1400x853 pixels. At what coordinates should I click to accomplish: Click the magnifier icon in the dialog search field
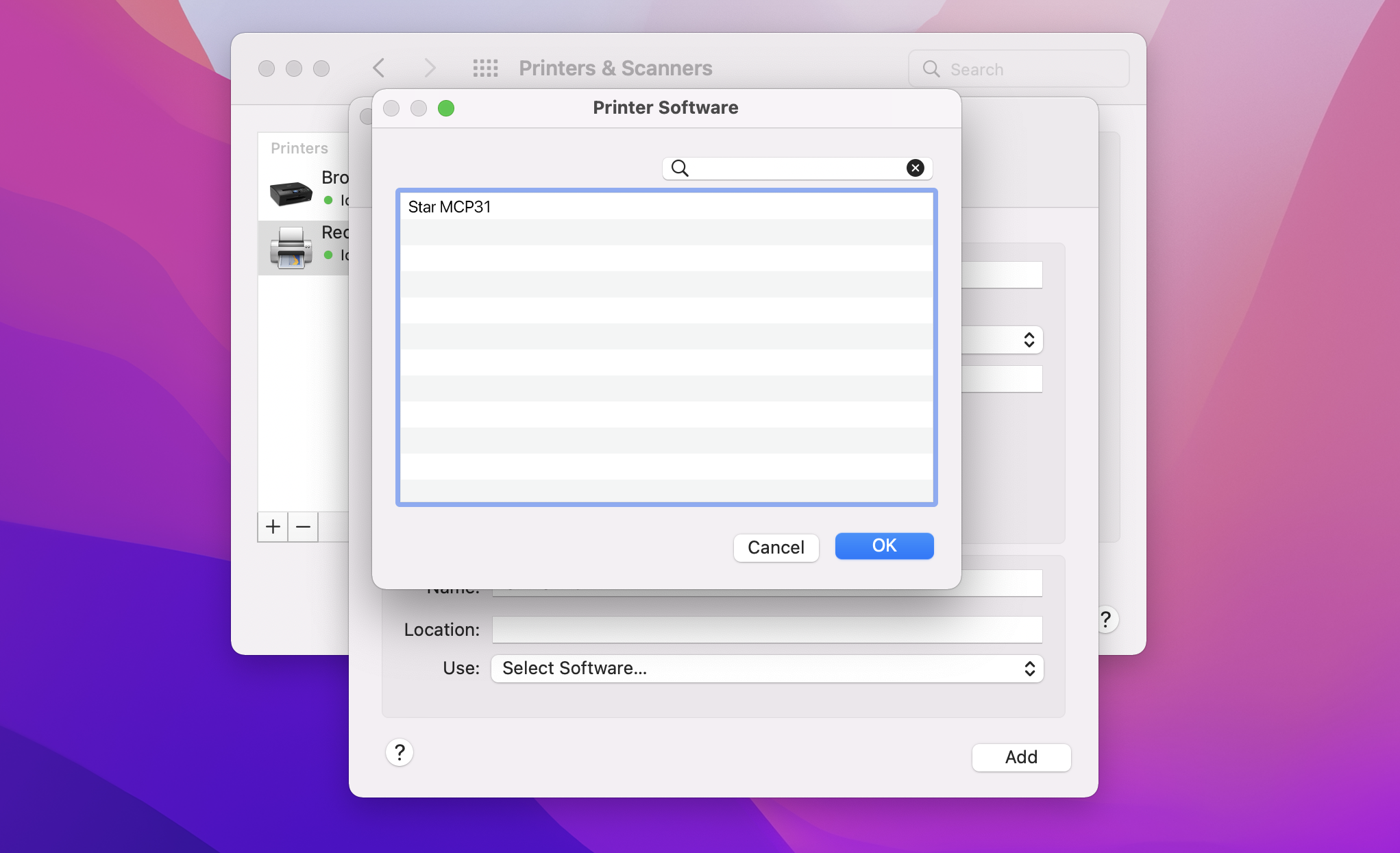[679, 168]
